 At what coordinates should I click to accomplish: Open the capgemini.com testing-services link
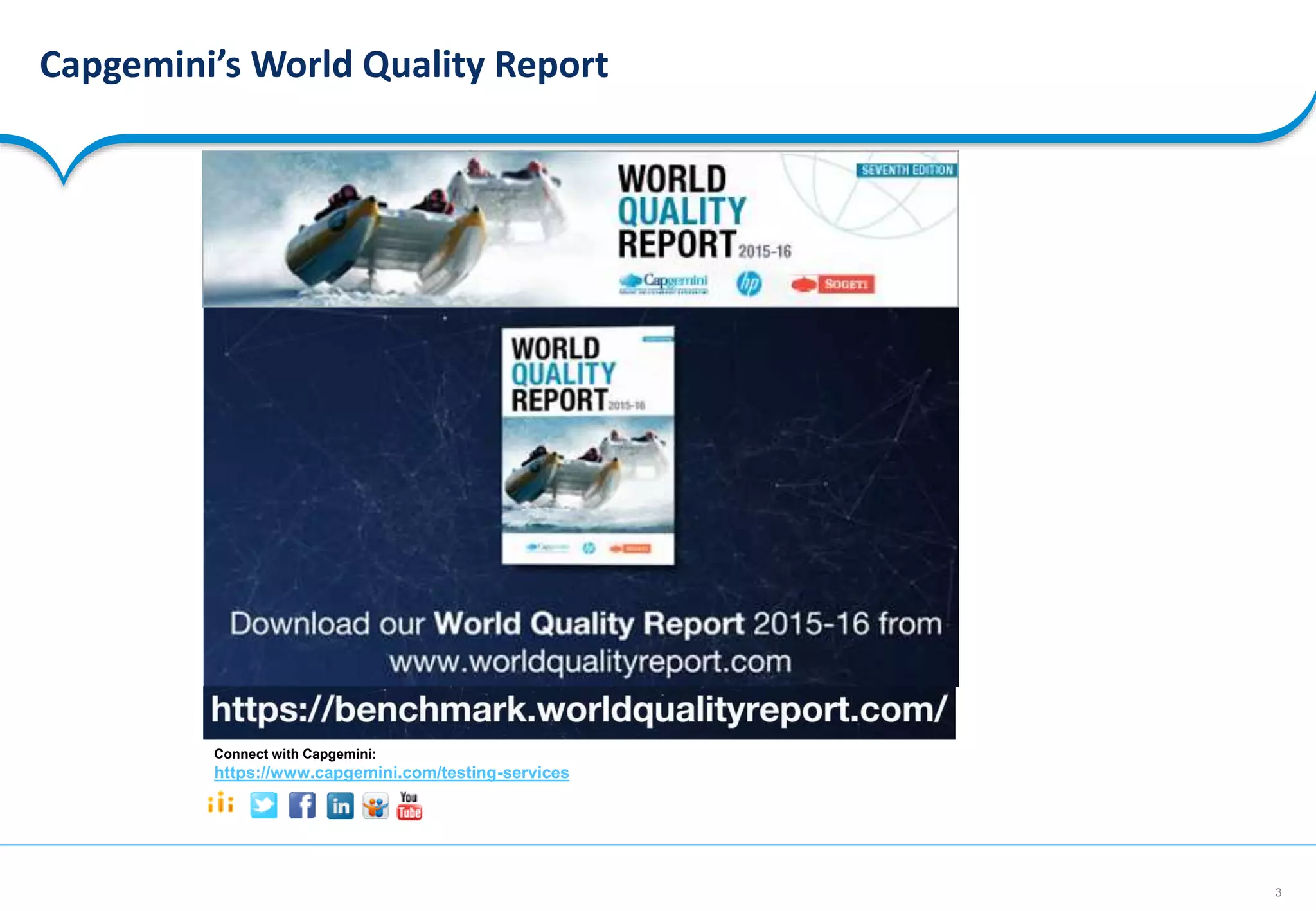391,772
